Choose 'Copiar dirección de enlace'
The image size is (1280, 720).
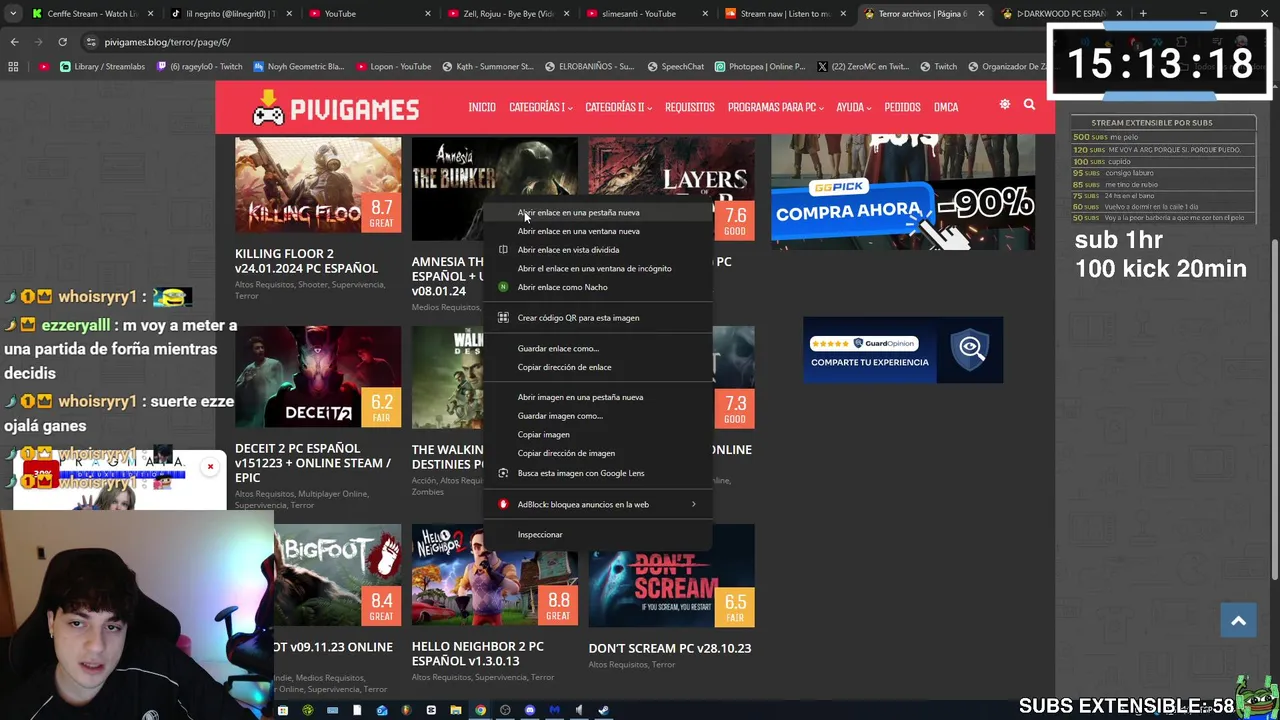[x=597, y=367]
